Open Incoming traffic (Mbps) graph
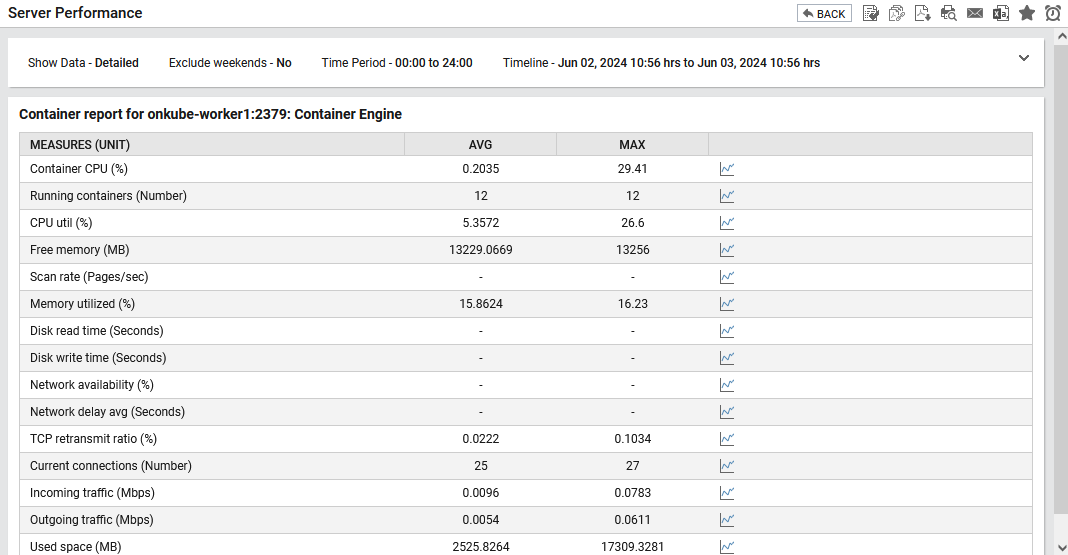Image resolution: width=1068 pixels, height=555 pixels. point(727,492)
